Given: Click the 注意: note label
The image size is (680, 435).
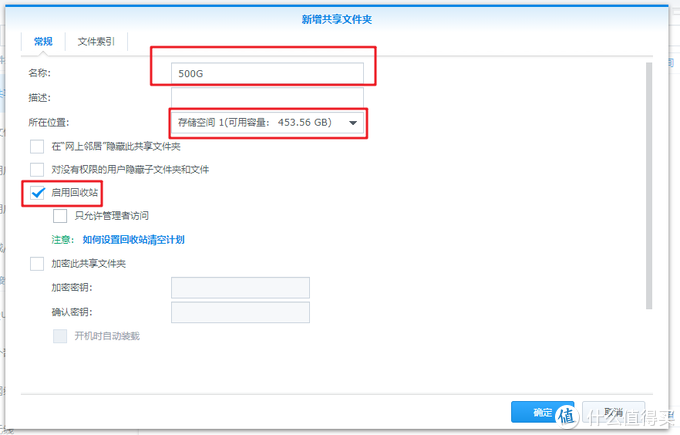Looking at the screenshot, I should [x=63, y=240].
